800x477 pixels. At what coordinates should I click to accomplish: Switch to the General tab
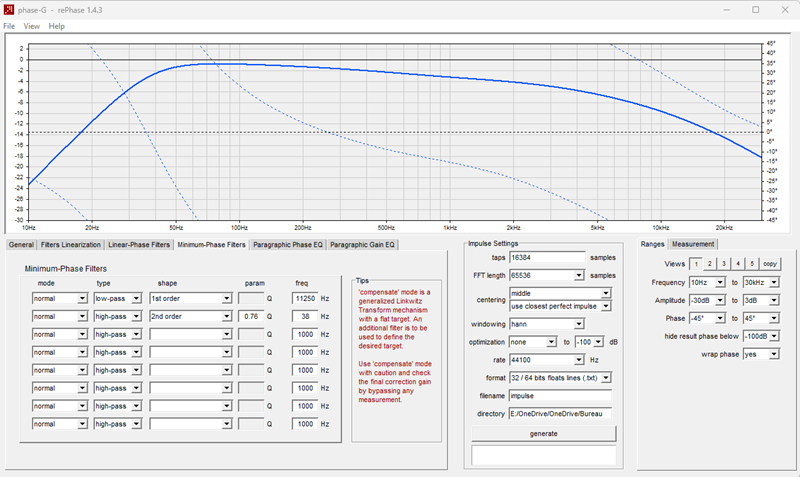click(x=21, y=245)
